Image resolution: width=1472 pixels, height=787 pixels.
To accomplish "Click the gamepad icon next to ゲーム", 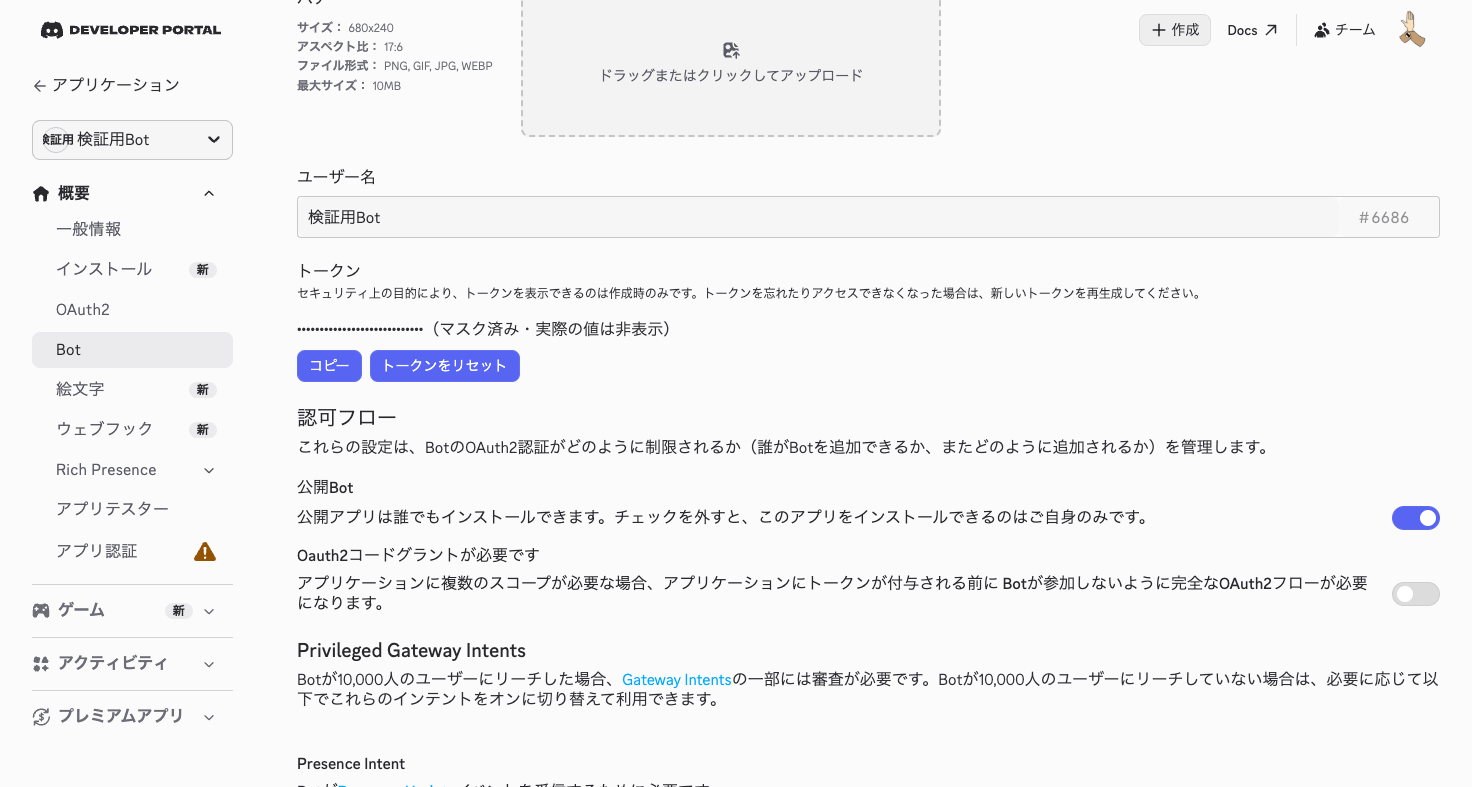I will [x=41, y=610].
